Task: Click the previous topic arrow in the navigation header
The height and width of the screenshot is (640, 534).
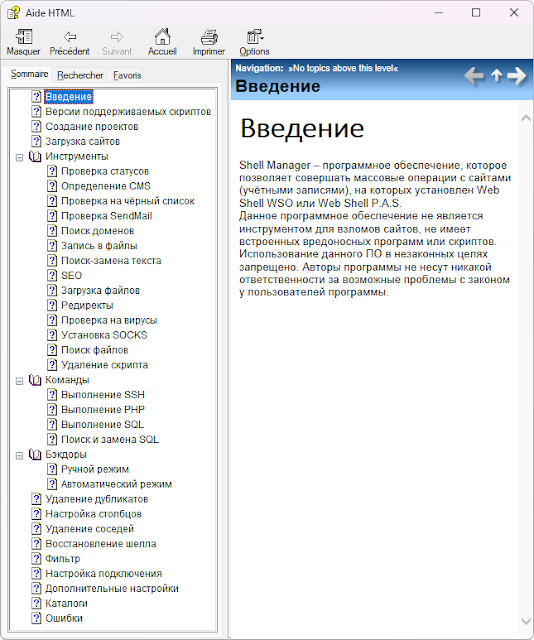Action: (474, 76)
